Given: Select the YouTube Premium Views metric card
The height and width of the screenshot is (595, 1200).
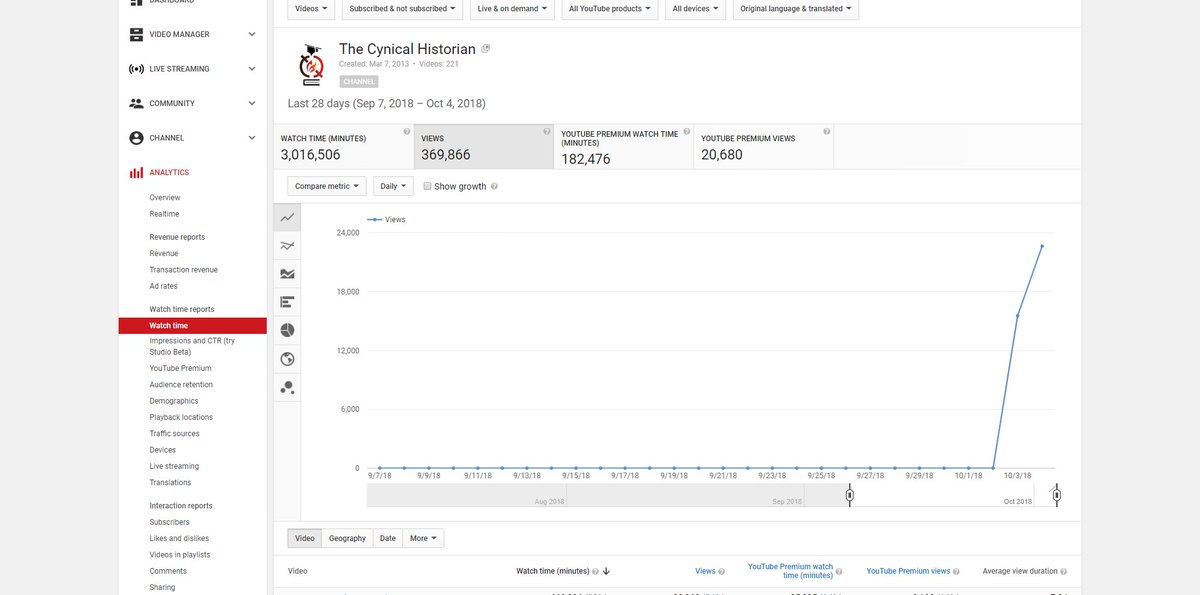Looking at the screenshot, I should click(764, 147).
